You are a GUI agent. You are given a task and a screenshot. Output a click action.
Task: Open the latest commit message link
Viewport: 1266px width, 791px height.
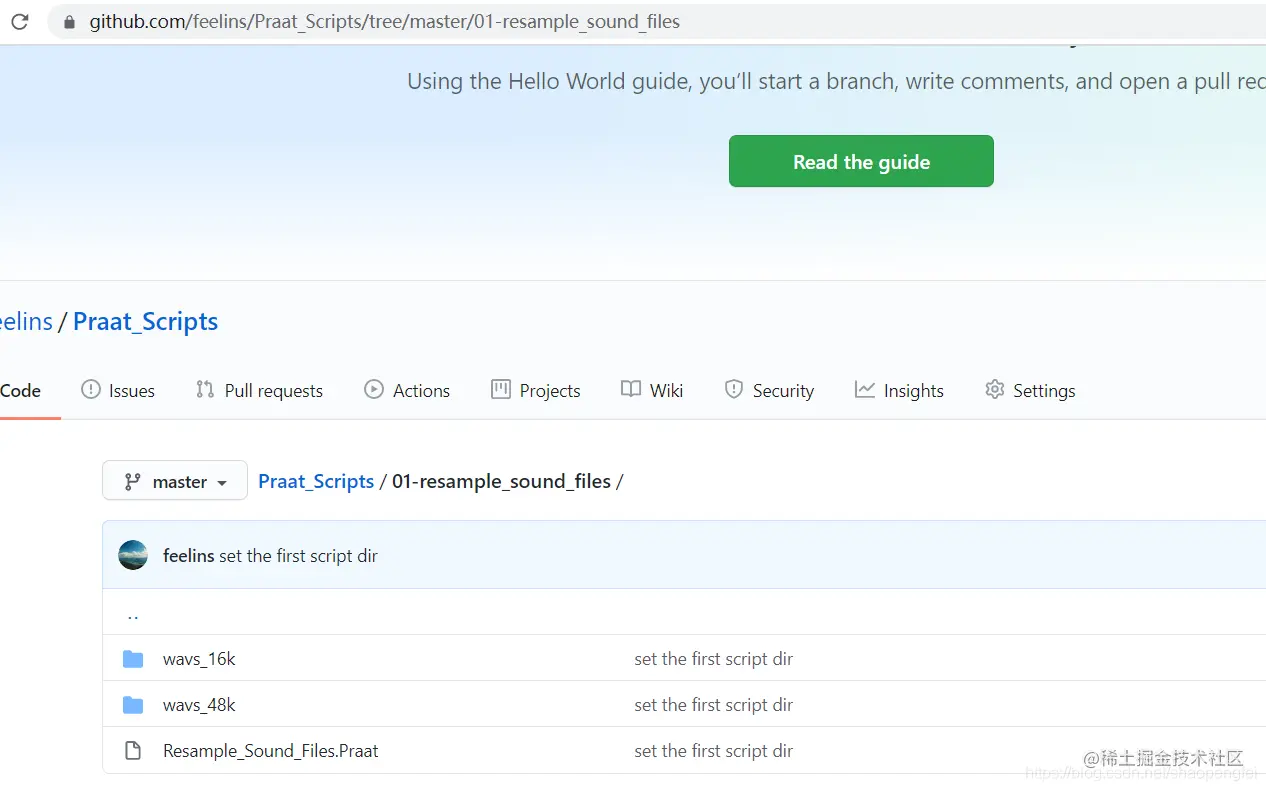(x=298, y=556)
